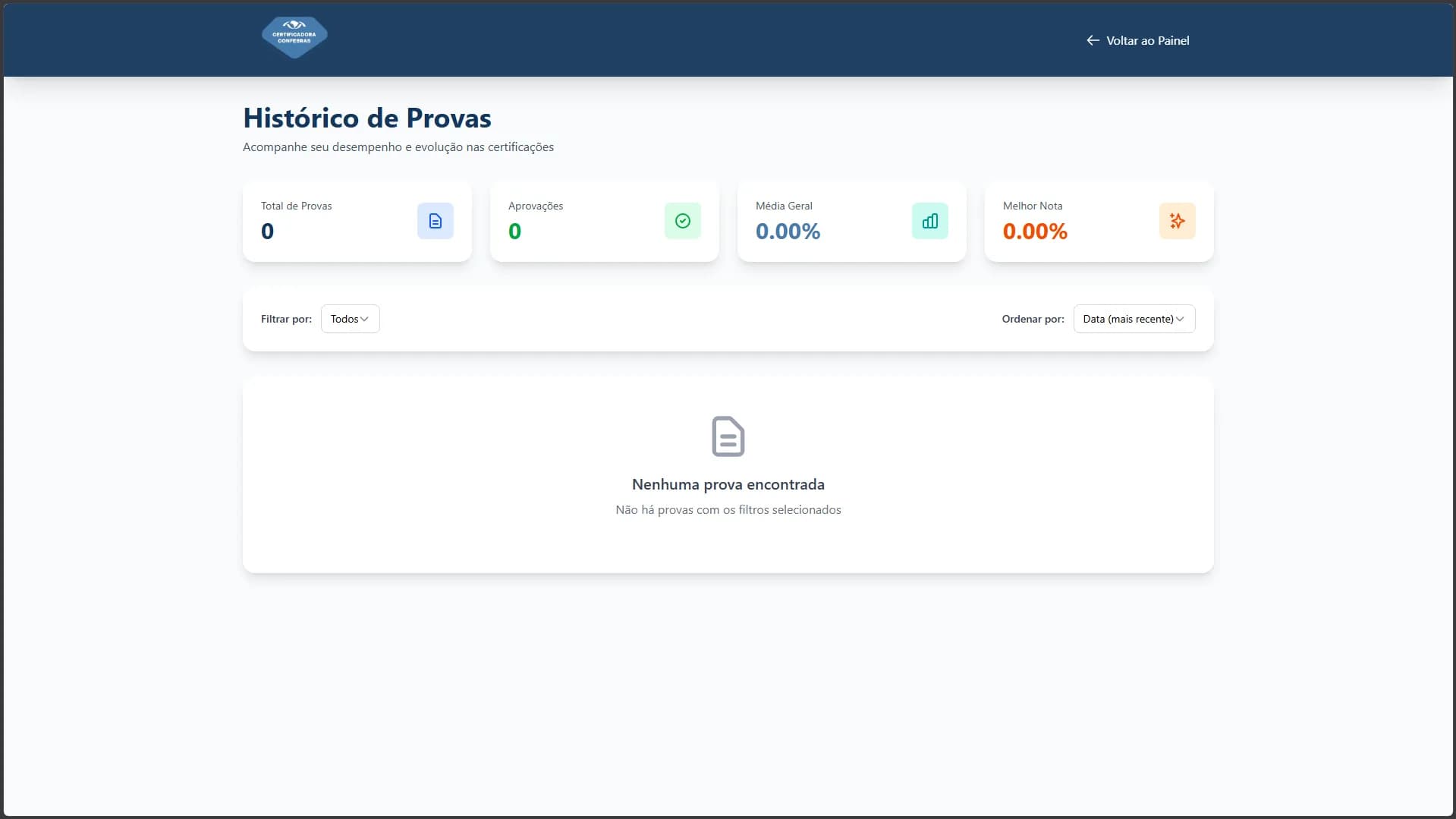Click the Ordenar por label

coord(1033,319)
